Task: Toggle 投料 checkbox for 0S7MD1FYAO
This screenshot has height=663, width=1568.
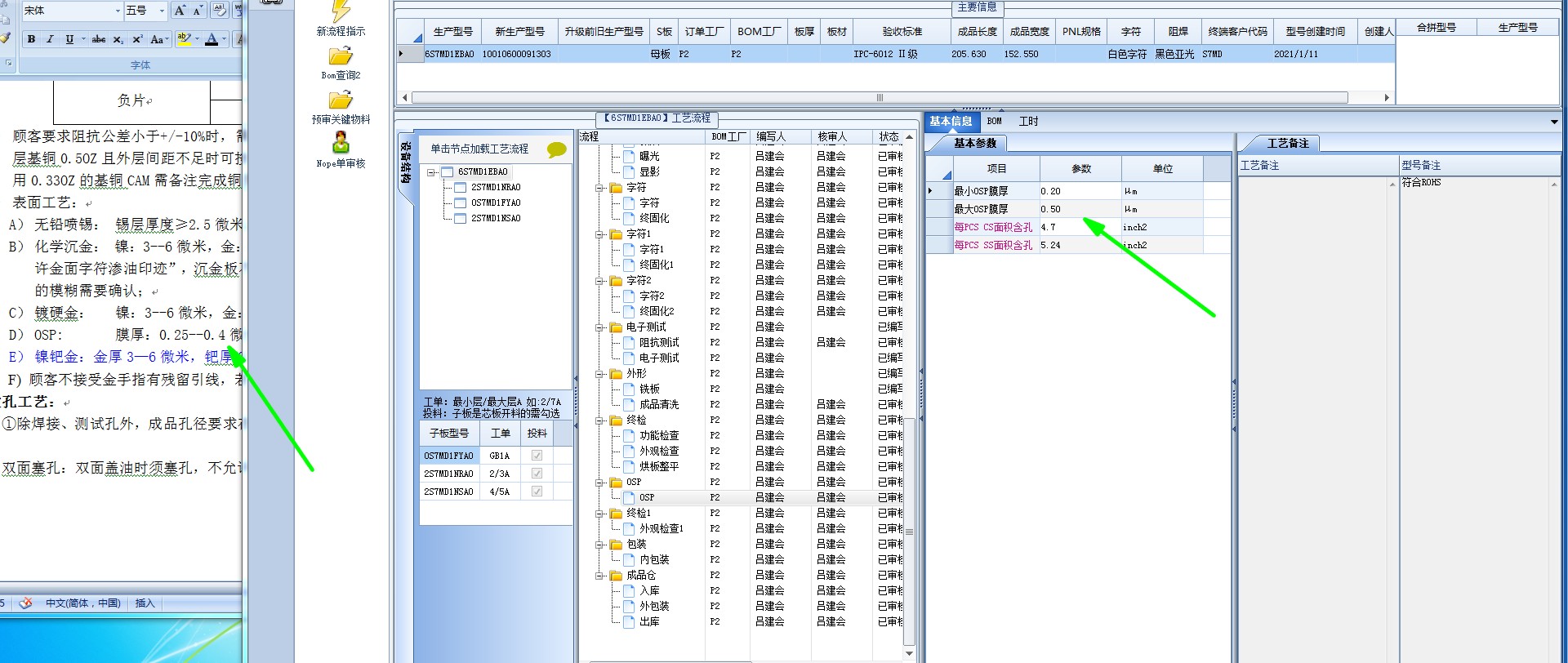Action: click(537, 456)
